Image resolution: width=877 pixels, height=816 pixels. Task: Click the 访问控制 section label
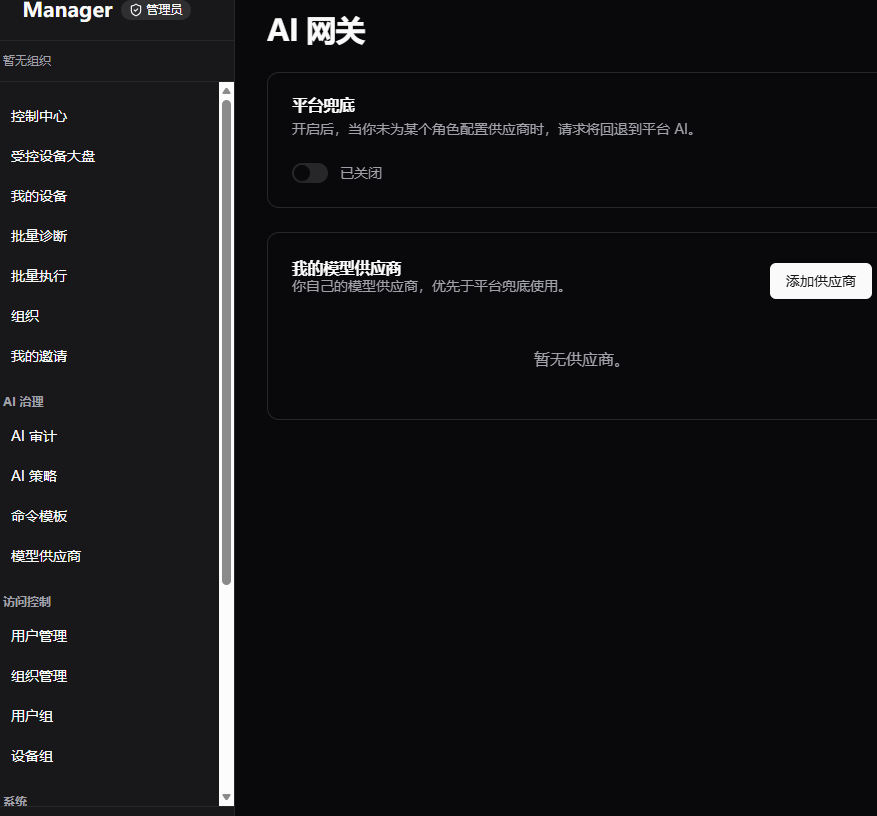[27, 602]
